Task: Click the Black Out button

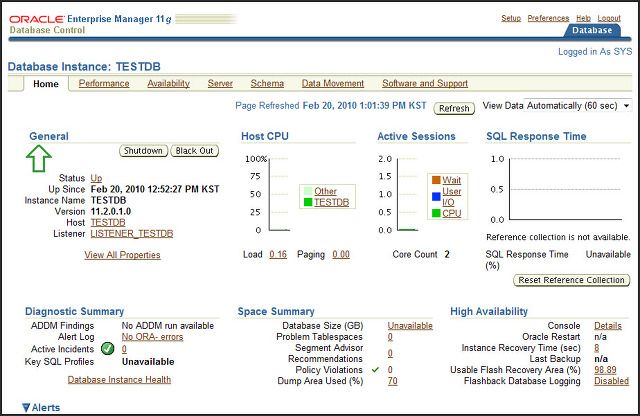Action: [x=194, y=151]
